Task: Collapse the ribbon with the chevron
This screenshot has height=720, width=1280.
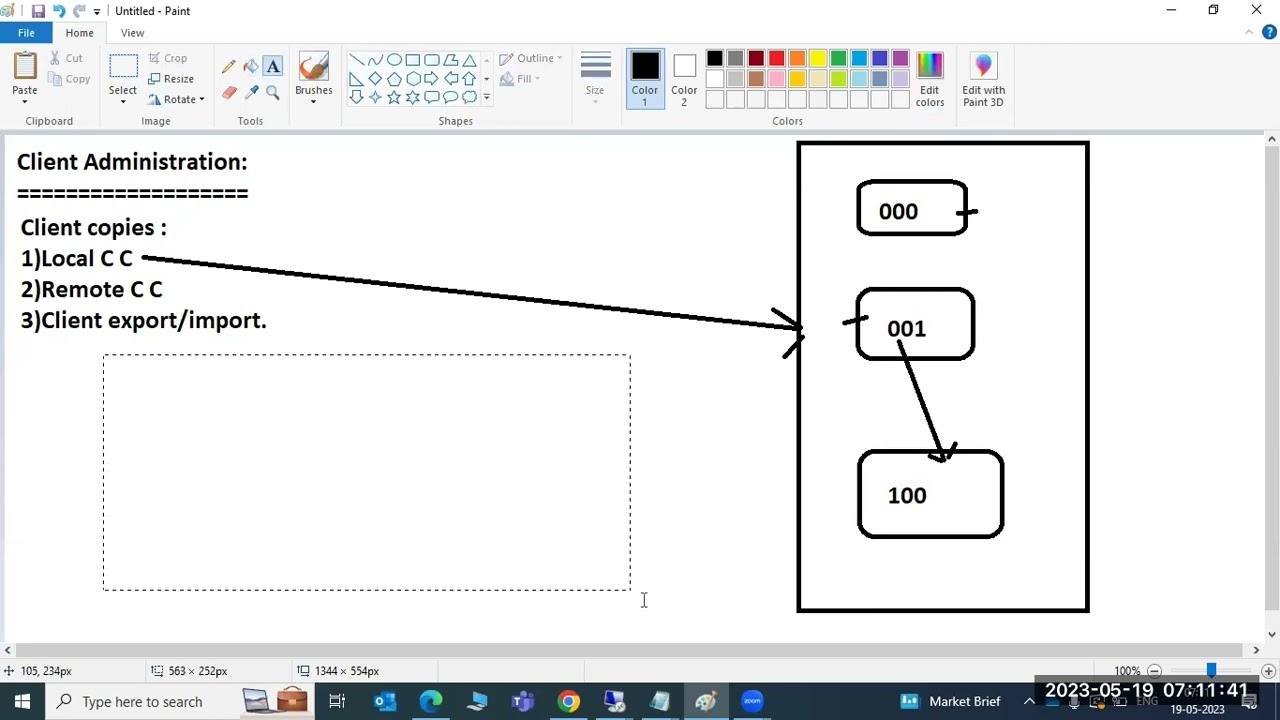Action: tap(1249, 33)
